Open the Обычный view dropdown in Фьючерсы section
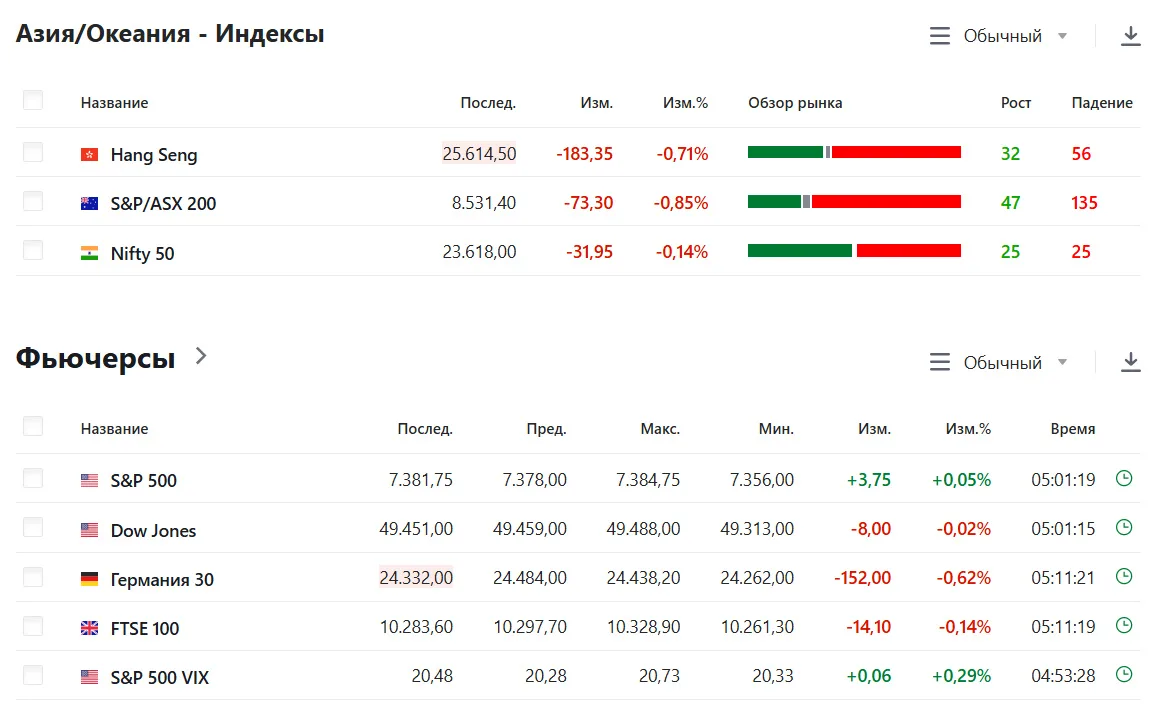The image size is (1156, 707). (x=998, y=362)
